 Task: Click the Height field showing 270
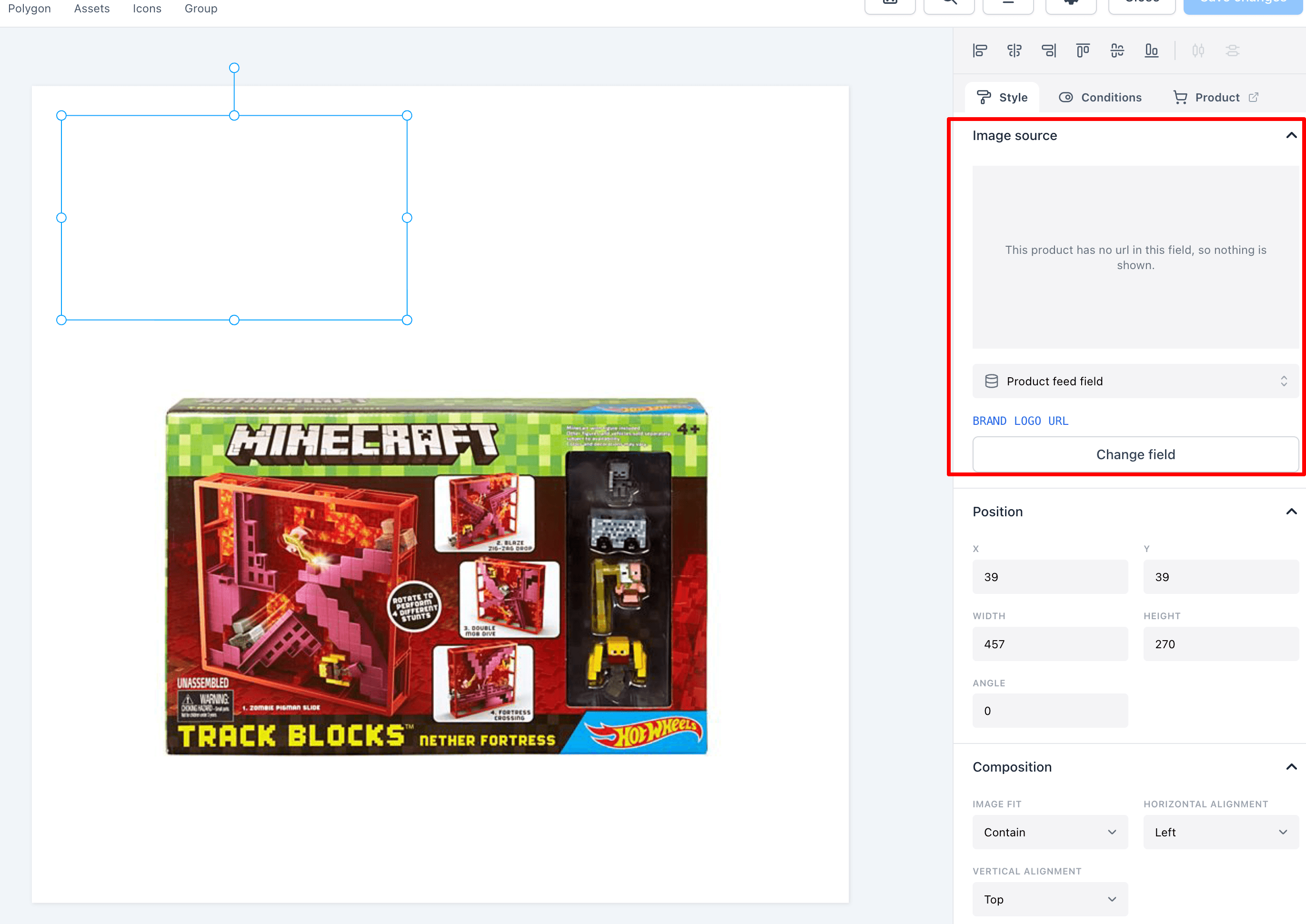(x=1221, y=644)
